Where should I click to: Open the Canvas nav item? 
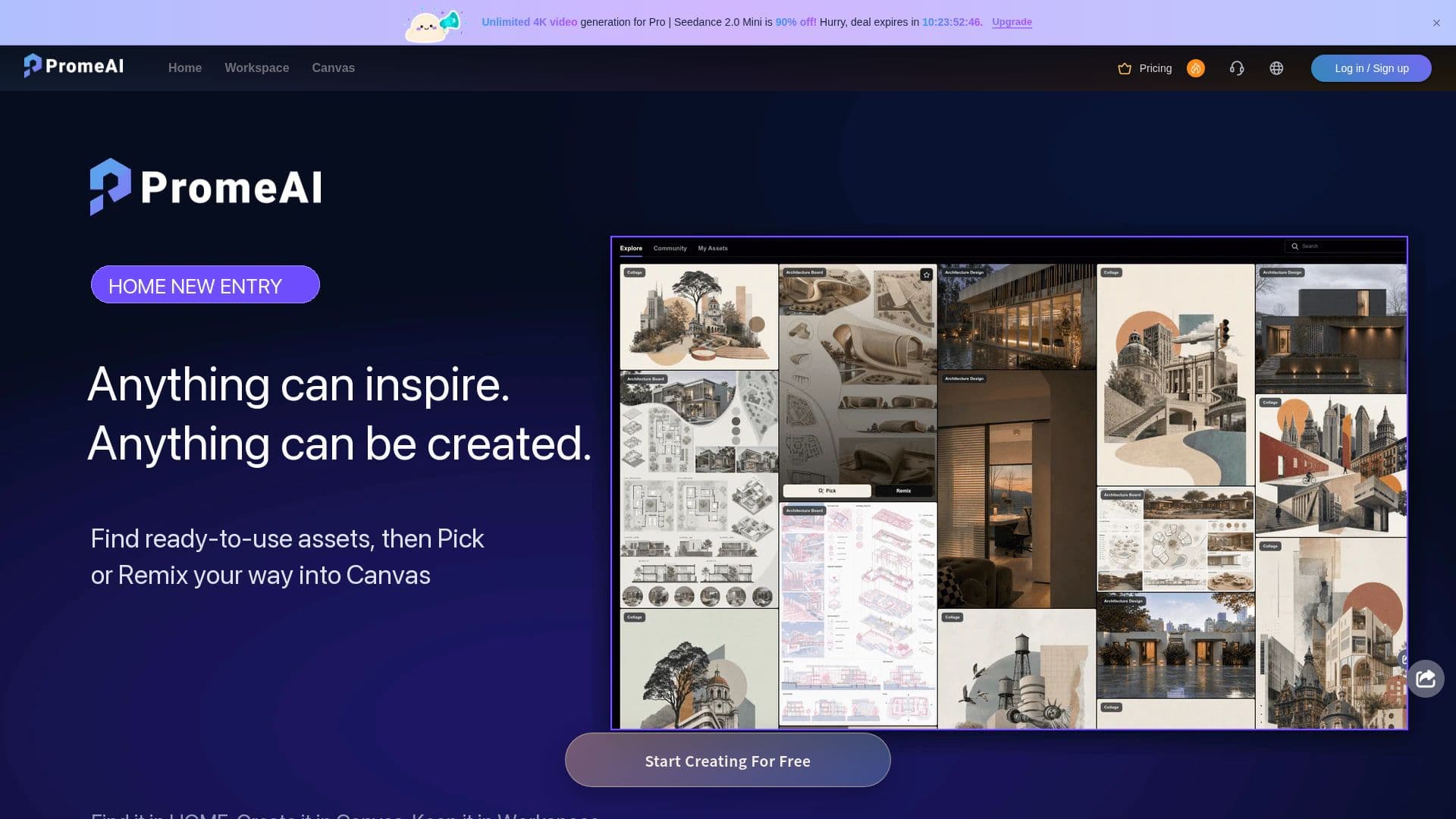[x=333, y=67]
